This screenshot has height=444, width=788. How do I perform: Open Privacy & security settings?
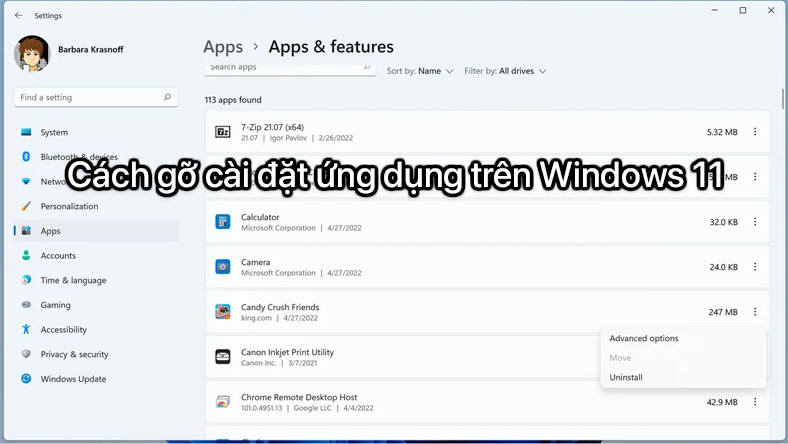pyautogui.click(x=96, y=354)
